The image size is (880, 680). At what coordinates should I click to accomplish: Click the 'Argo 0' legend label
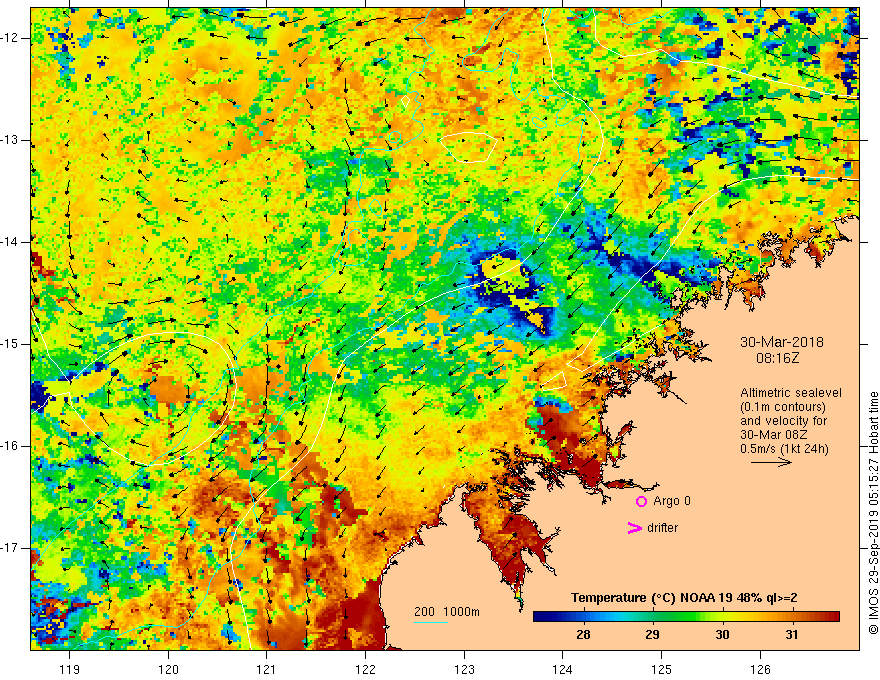pyautogui.click(x=672, y=501)
